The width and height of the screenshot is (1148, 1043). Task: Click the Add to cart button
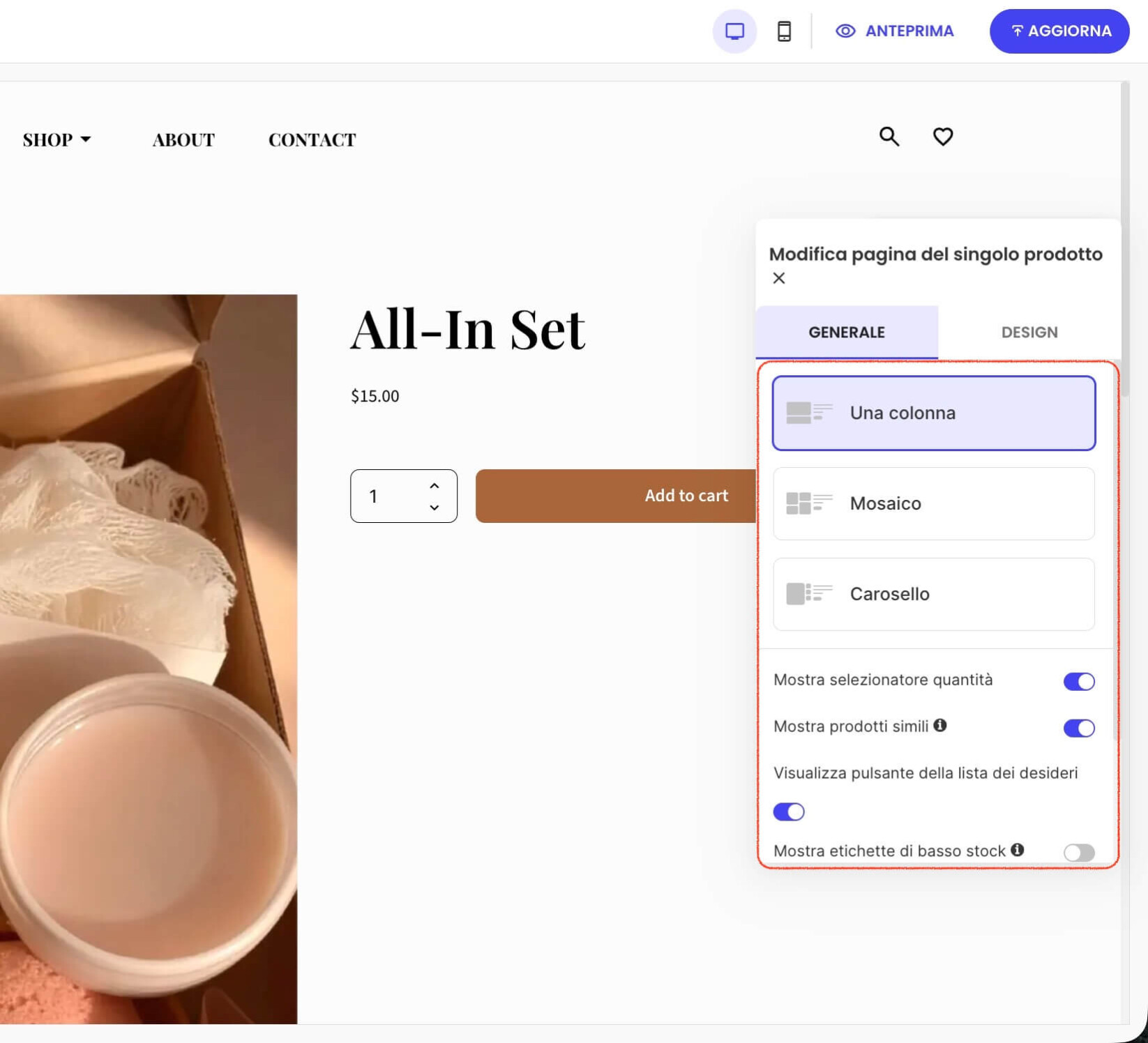[617, 496]
